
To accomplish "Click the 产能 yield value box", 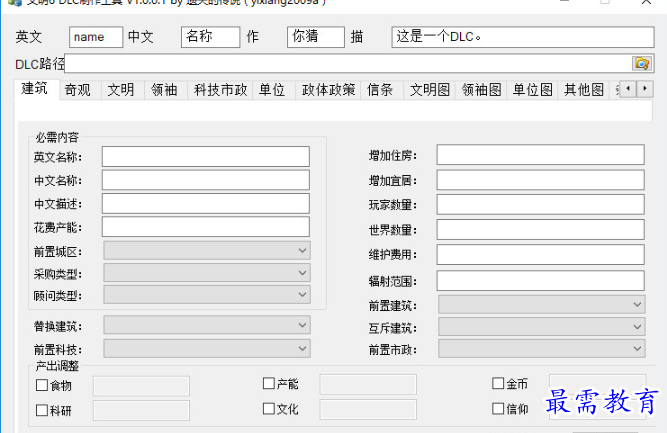I will point(368,384).
